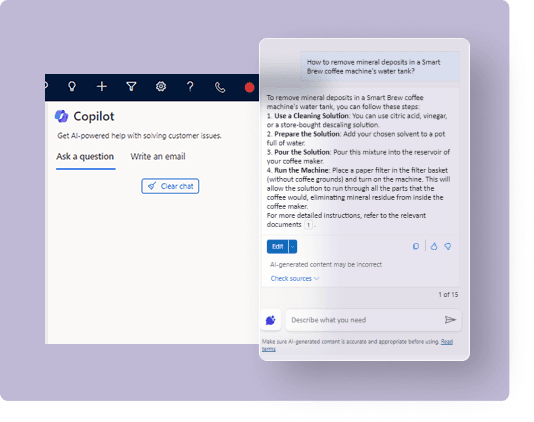Image resolution: width=534 pixels, height=422 pixels.
Task: Click the red status indicator dot
Action: click(x=249, y=88)
